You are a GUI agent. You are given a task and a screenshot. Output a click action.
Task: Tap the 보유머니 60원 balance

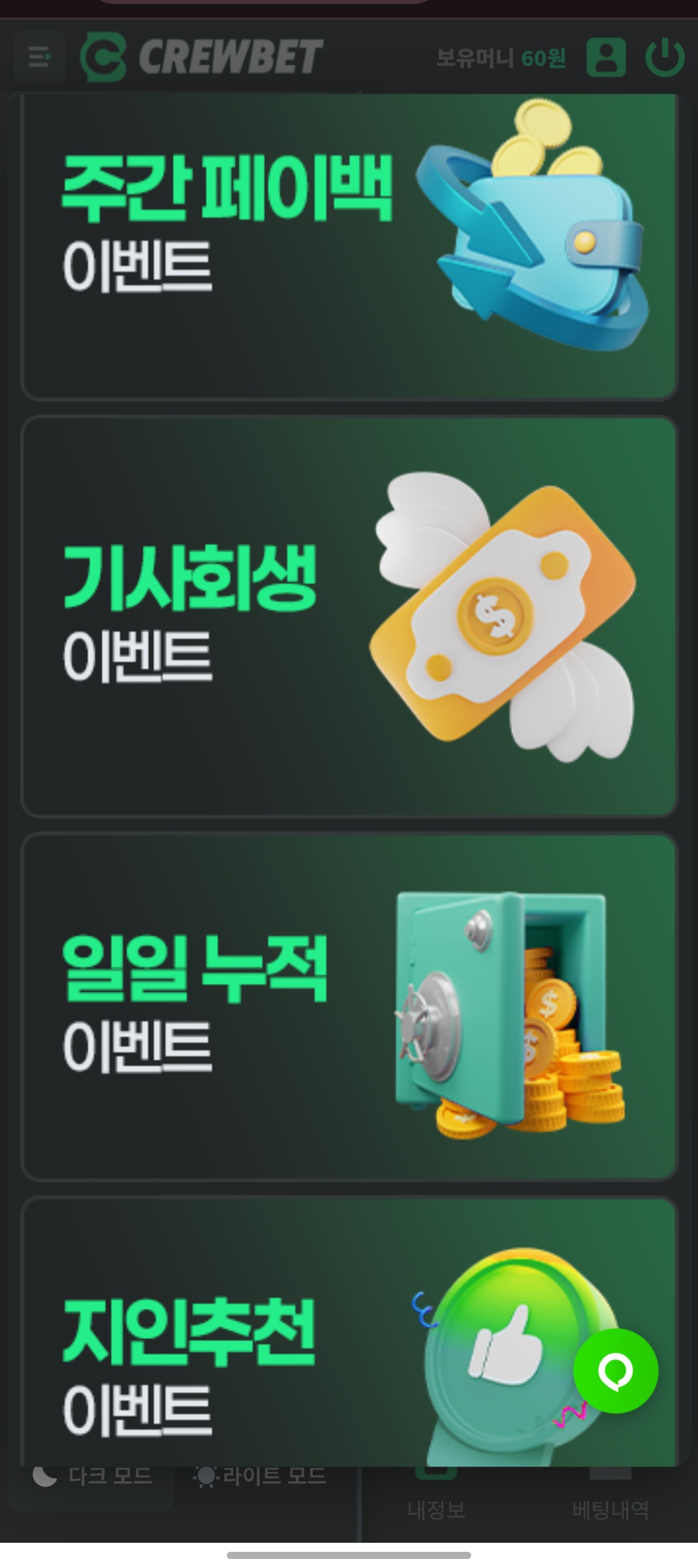(501, 58)
